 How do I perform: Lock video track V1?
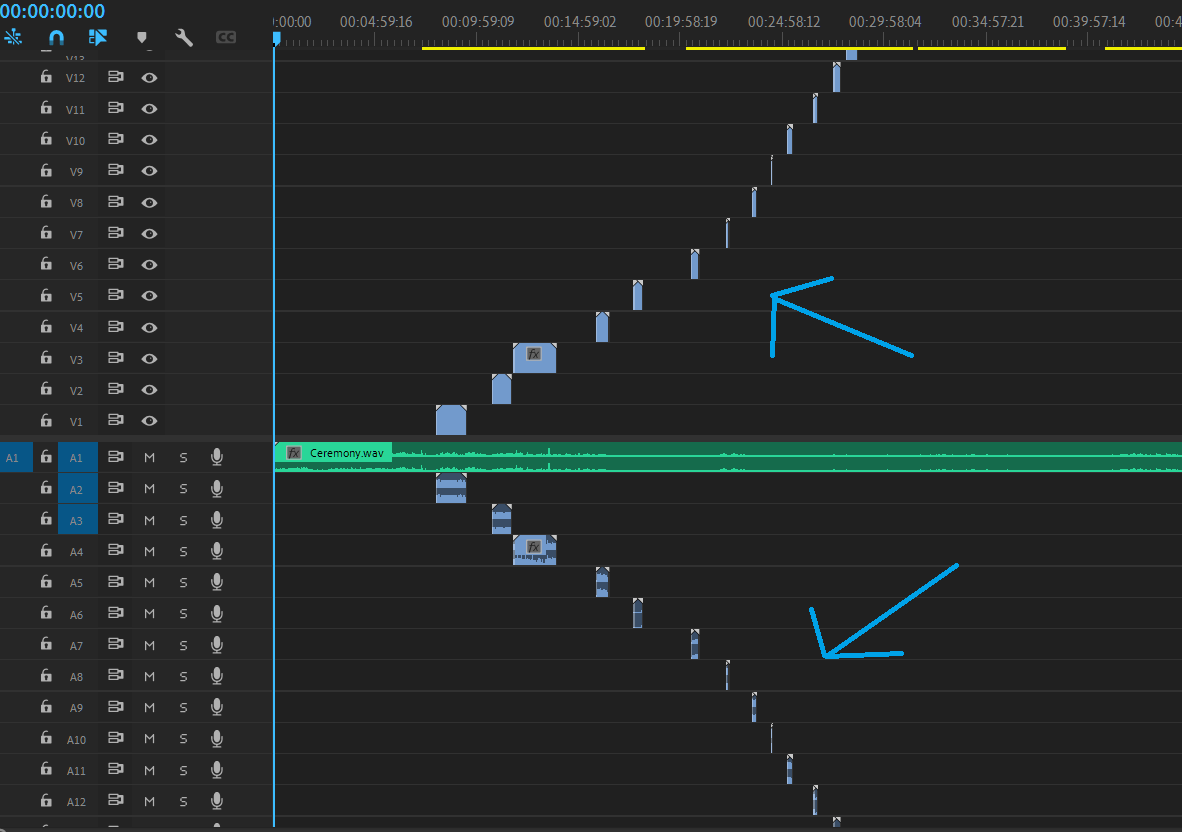[45, 420]
